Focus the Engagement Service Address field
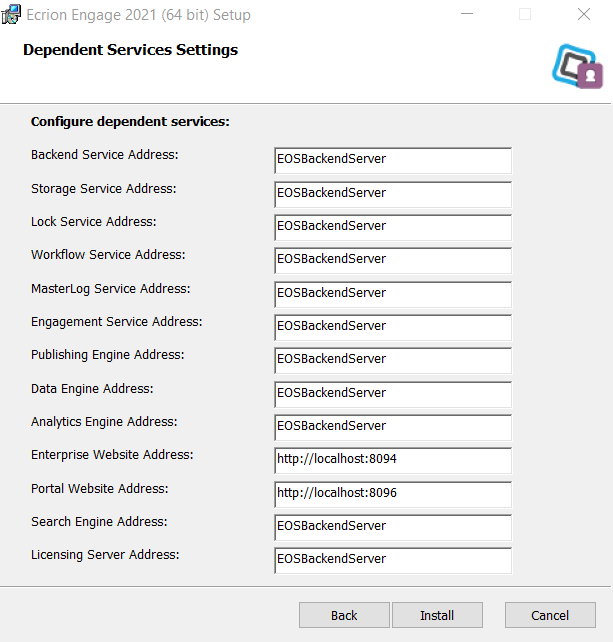The image size is (613, 642). coord(393,328)
